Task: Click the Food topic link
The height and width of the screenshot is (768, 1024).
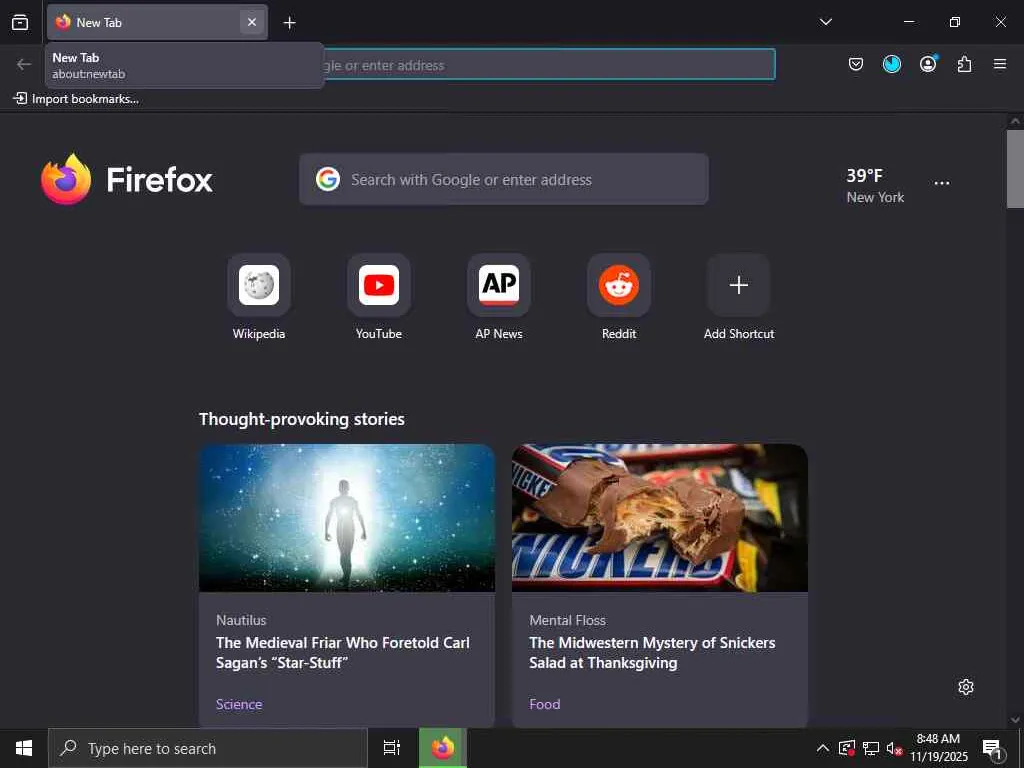Action: tap(545, 704)
